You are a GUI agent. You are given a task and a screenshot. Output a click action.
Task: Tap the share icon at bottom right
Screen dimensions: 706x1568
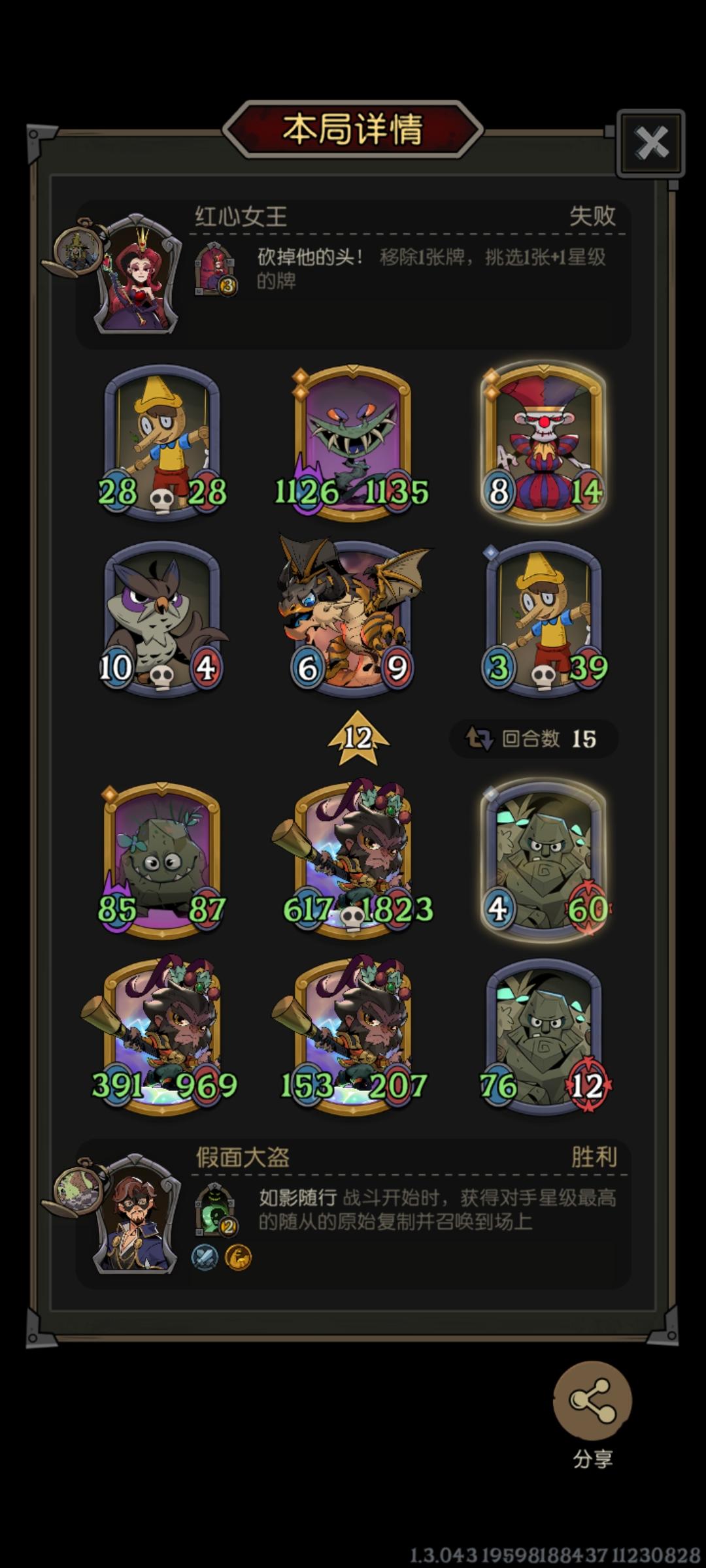592,1400
